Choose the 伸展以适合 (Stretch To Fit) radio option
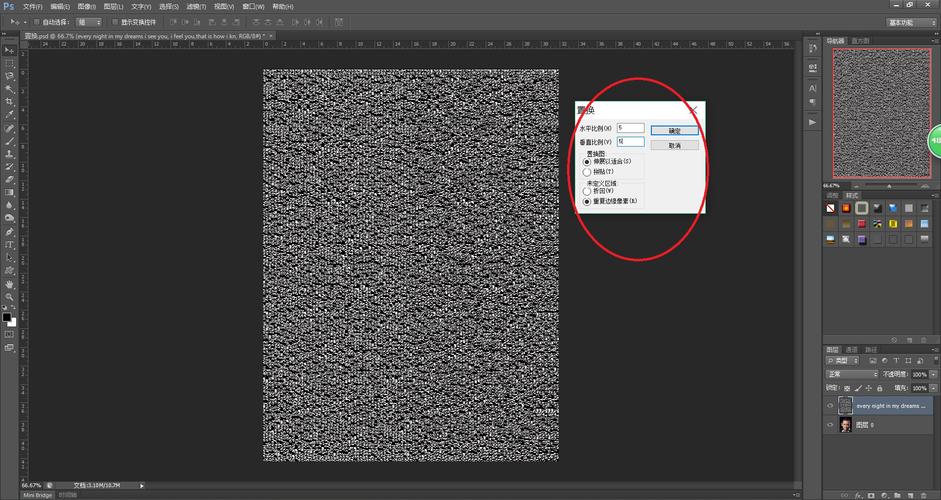Image resolution: width=941 pixels, height=500 pixels. (587, 161)
